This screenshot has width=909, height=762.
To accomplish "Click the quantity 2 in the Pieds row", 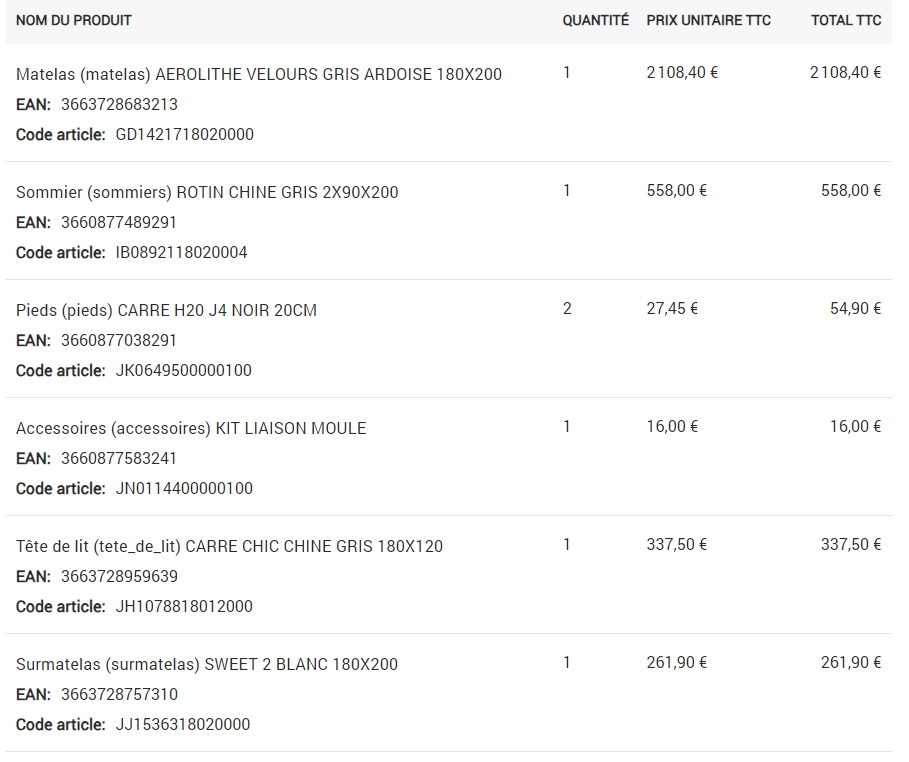I will pyautogui.click(x=567, y=308).
